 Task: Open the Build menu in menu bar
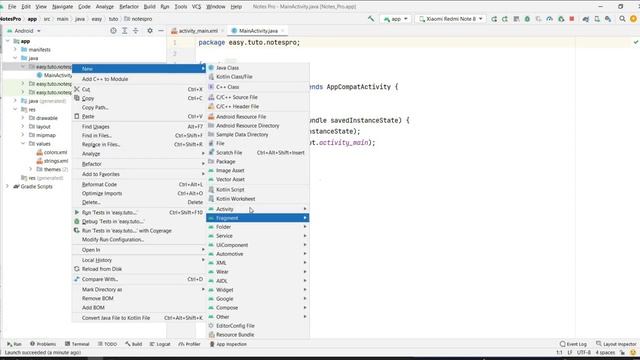150,7
